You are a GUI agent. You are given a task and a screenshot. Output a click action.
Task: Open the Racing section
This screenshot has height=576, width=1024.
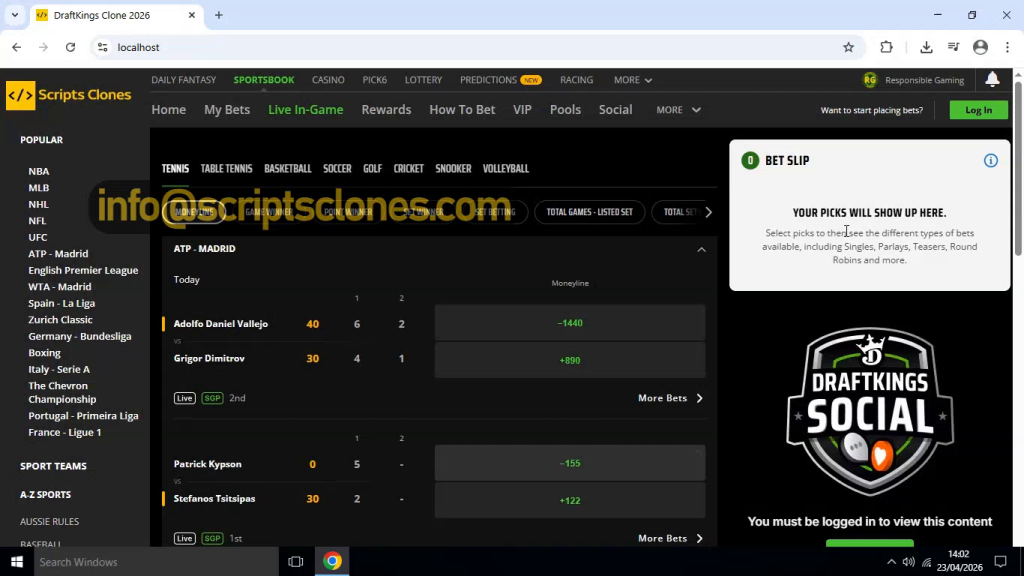click(576, 80)
